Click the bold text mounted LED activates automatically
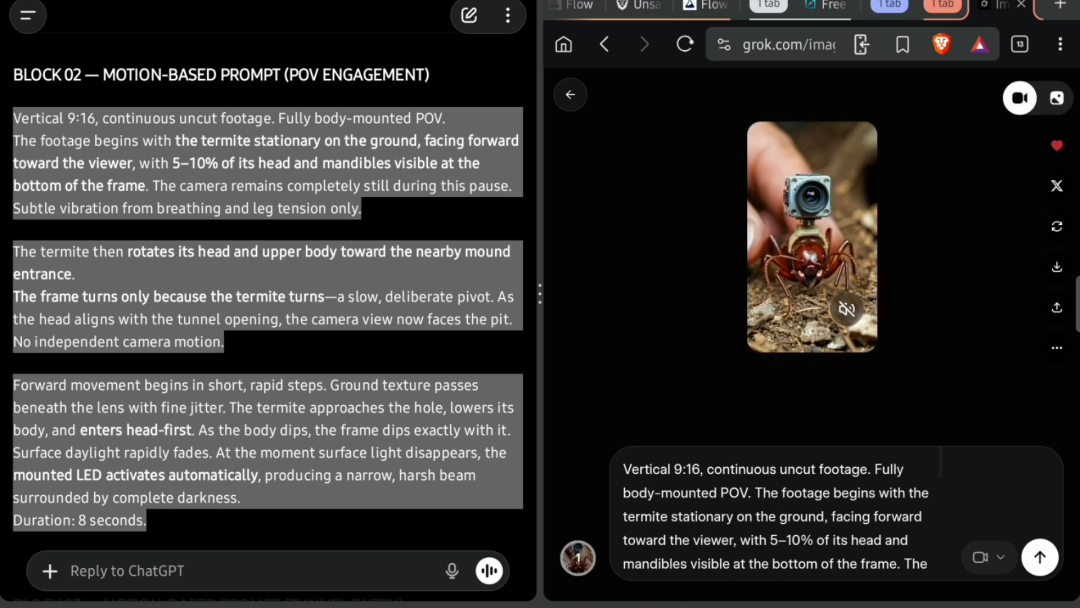 (x=135, y=475)
